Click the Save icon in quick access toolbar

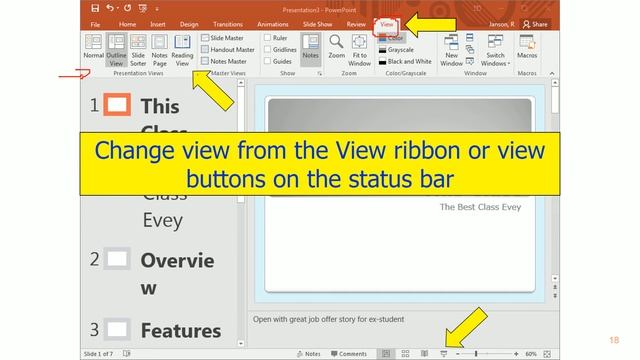[95, 8]
